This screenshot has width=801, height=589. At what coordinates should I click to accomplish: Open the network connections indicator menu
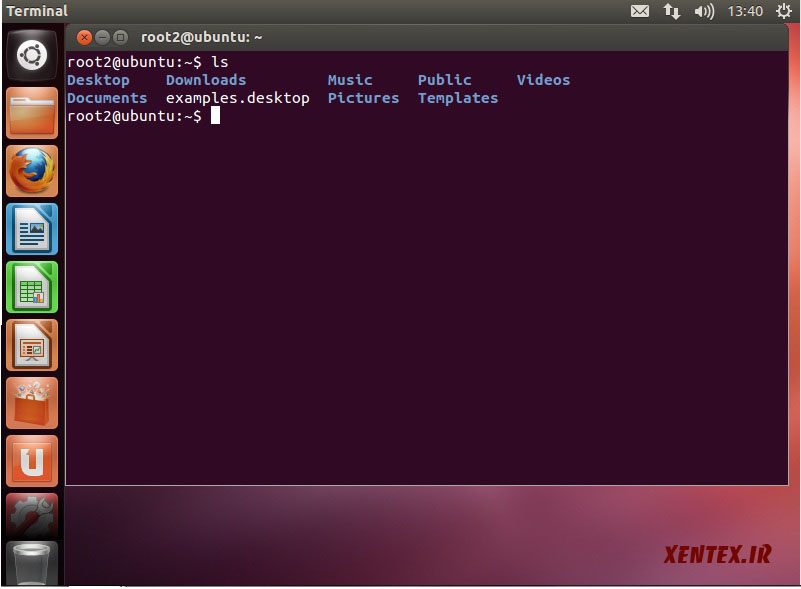point(672,12)
